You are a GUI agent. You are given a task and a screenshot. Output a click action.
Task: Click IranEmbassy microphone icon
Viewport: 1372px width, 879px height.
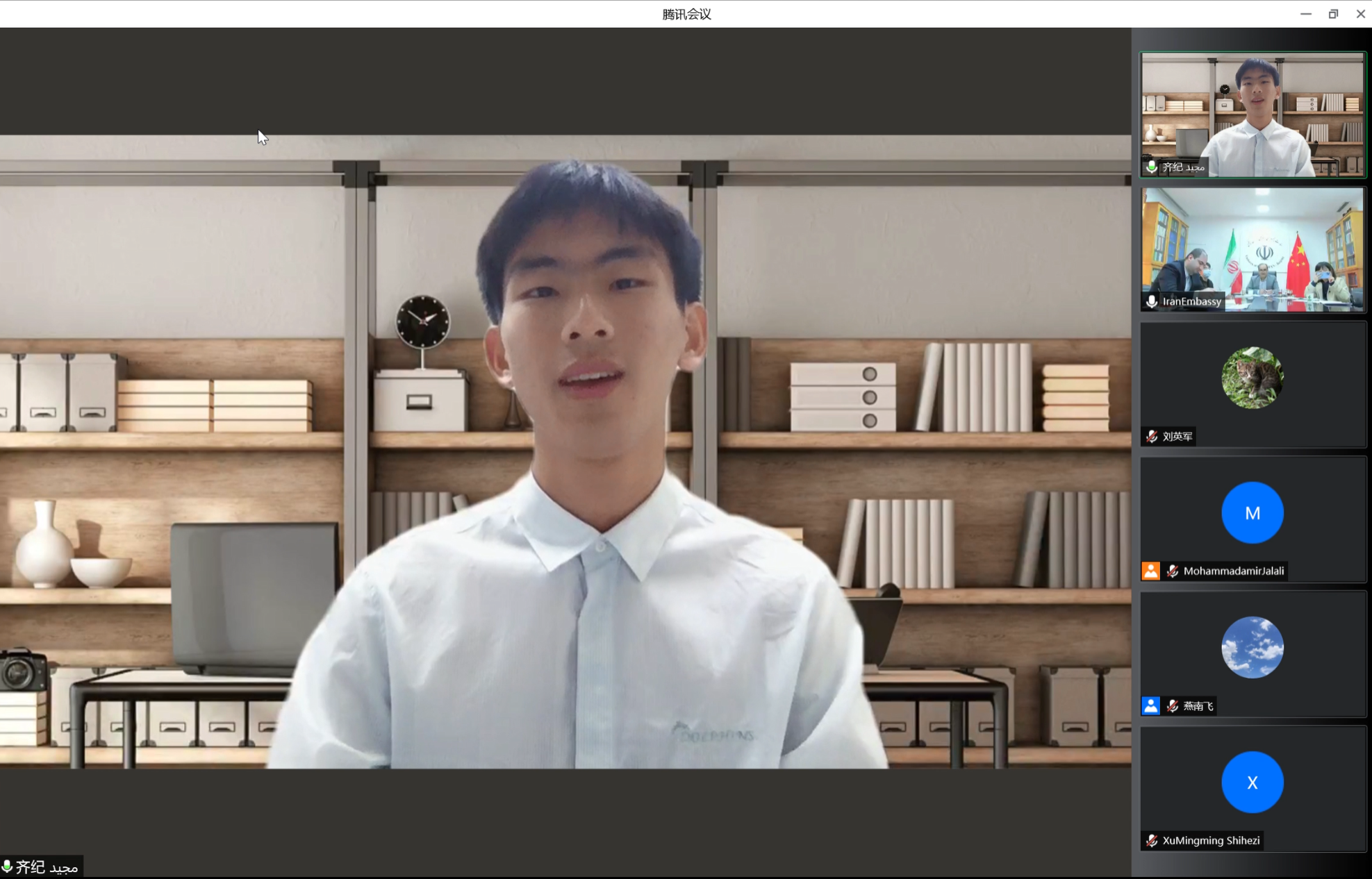click(1152, 301)
